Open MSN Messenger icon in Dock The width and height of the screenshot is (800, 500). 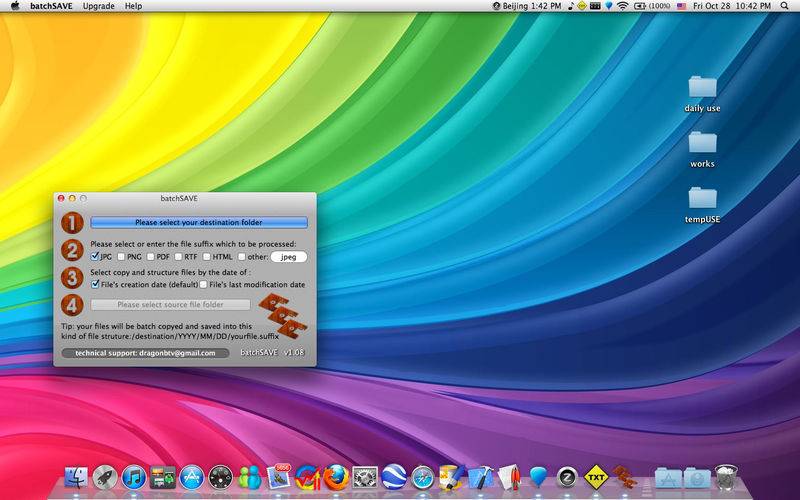pyautogui.click(x=250, y=478)
